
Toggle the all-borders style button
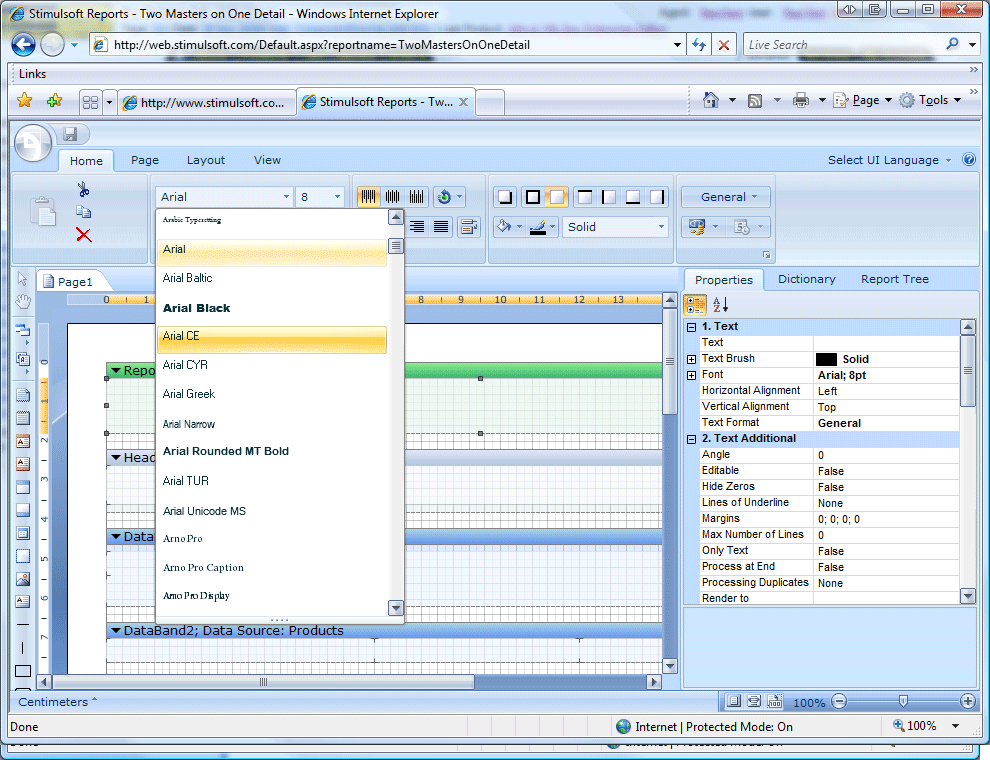[533, 197]
